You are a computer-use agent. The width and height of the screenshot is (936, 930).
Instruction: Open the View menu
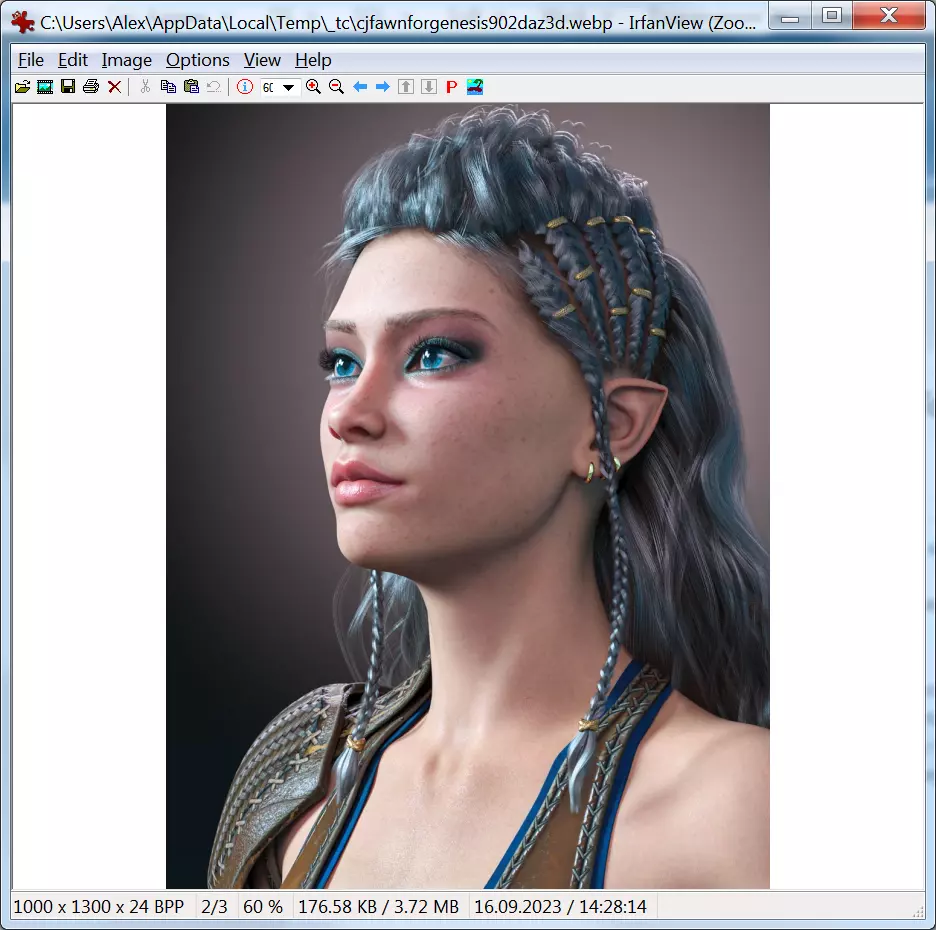tap(262, 60)
